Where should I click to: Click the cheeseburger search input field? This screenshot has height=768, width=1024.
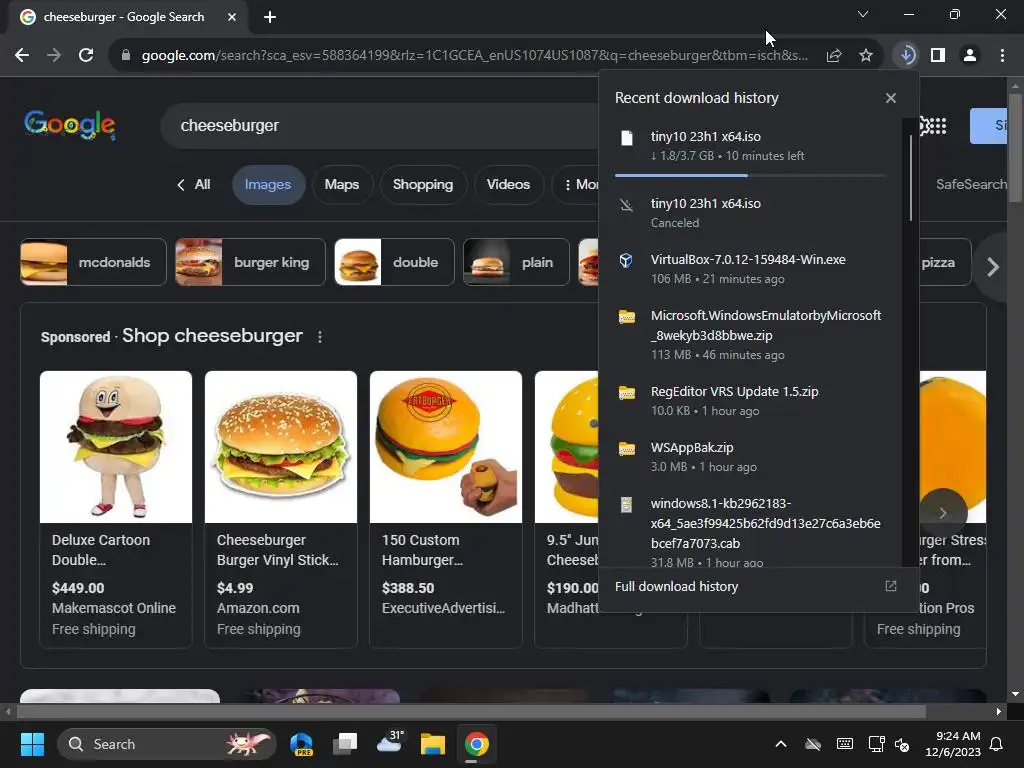click(x=379, y=125)
